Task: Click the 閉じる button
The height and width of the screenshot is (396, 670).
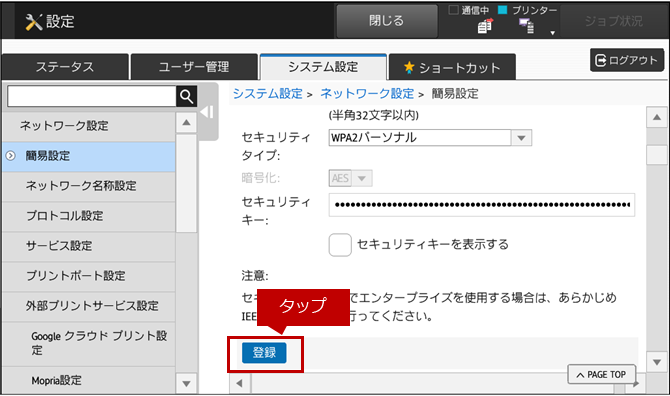Action: click(387, 21)
